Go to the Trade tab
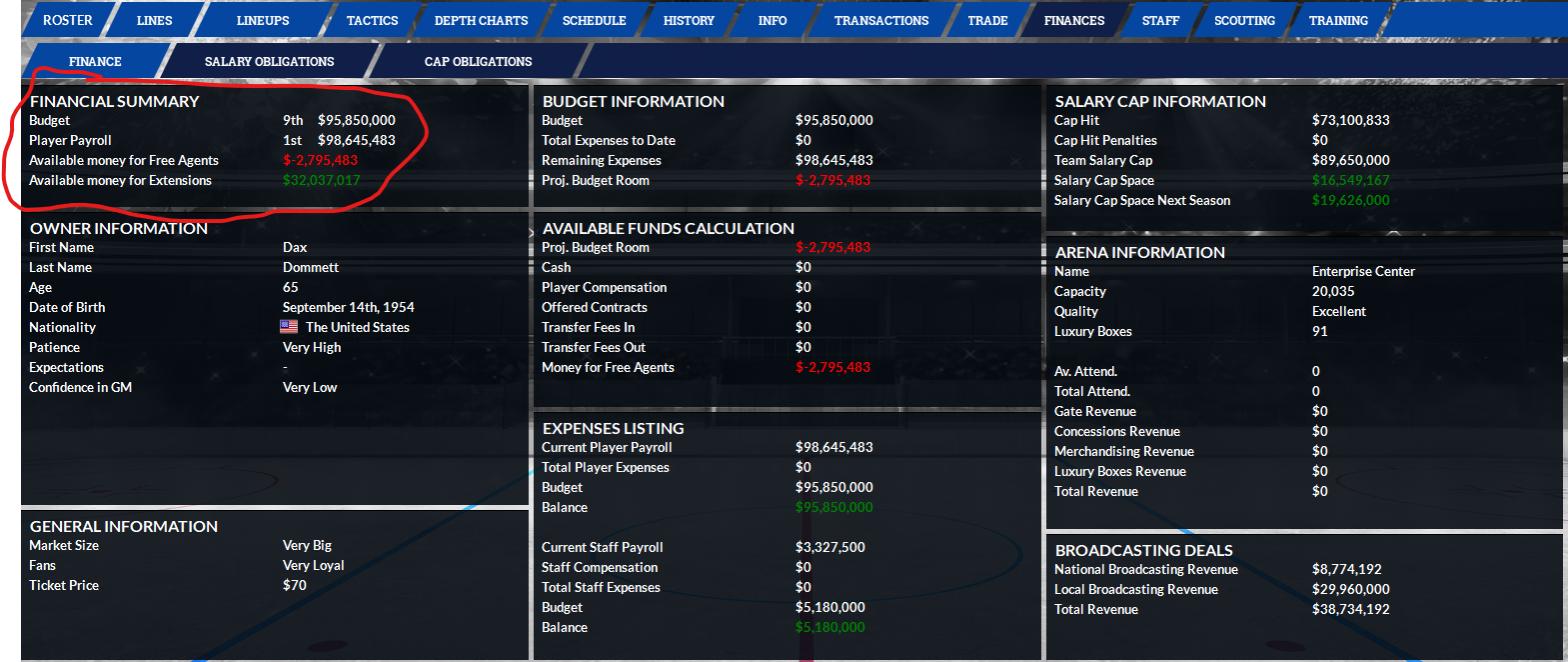1568x662 pixels. click(x=987, y=20)
